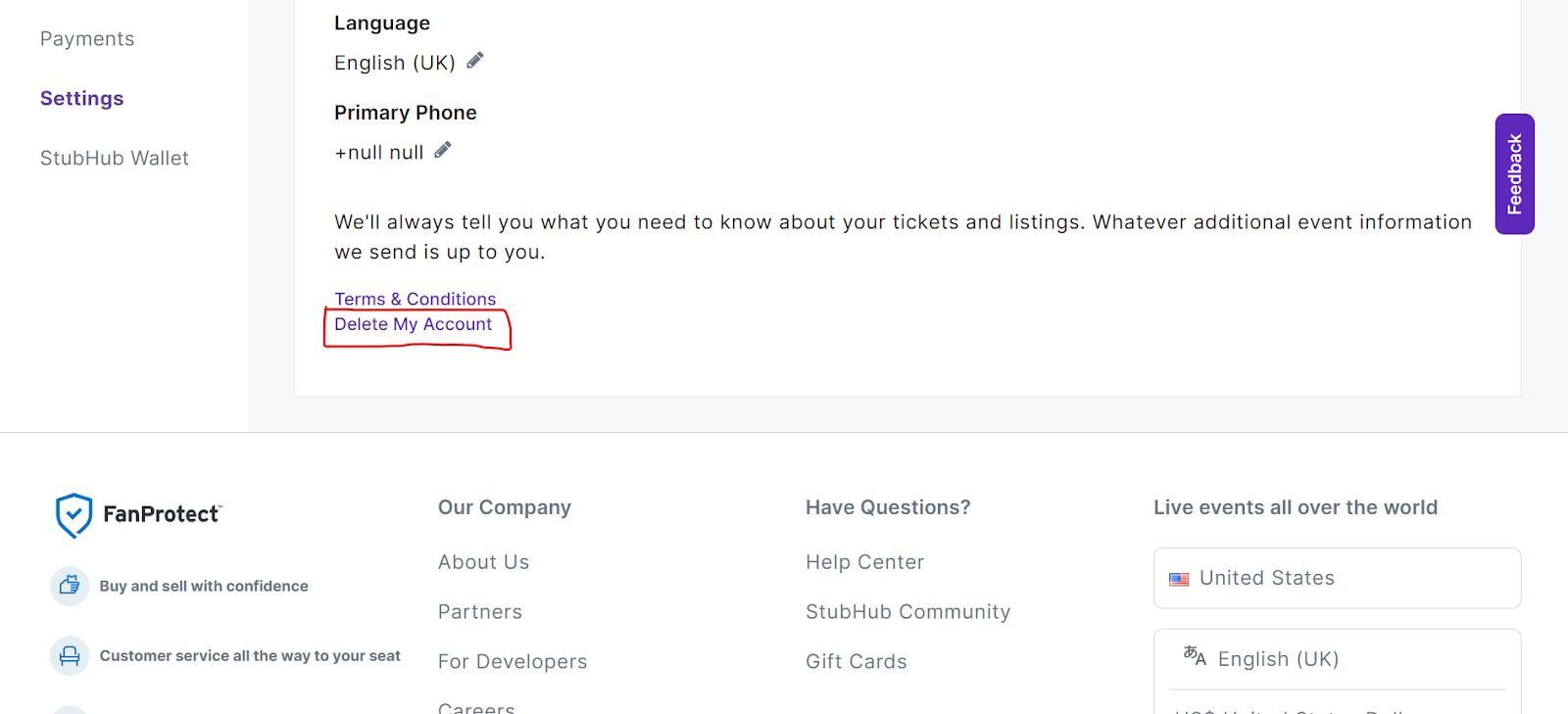Image resolution: width=1568 pixels, height=714 pixels.
Task: Click the FanProtect shield logo
Action: (73, 515)
